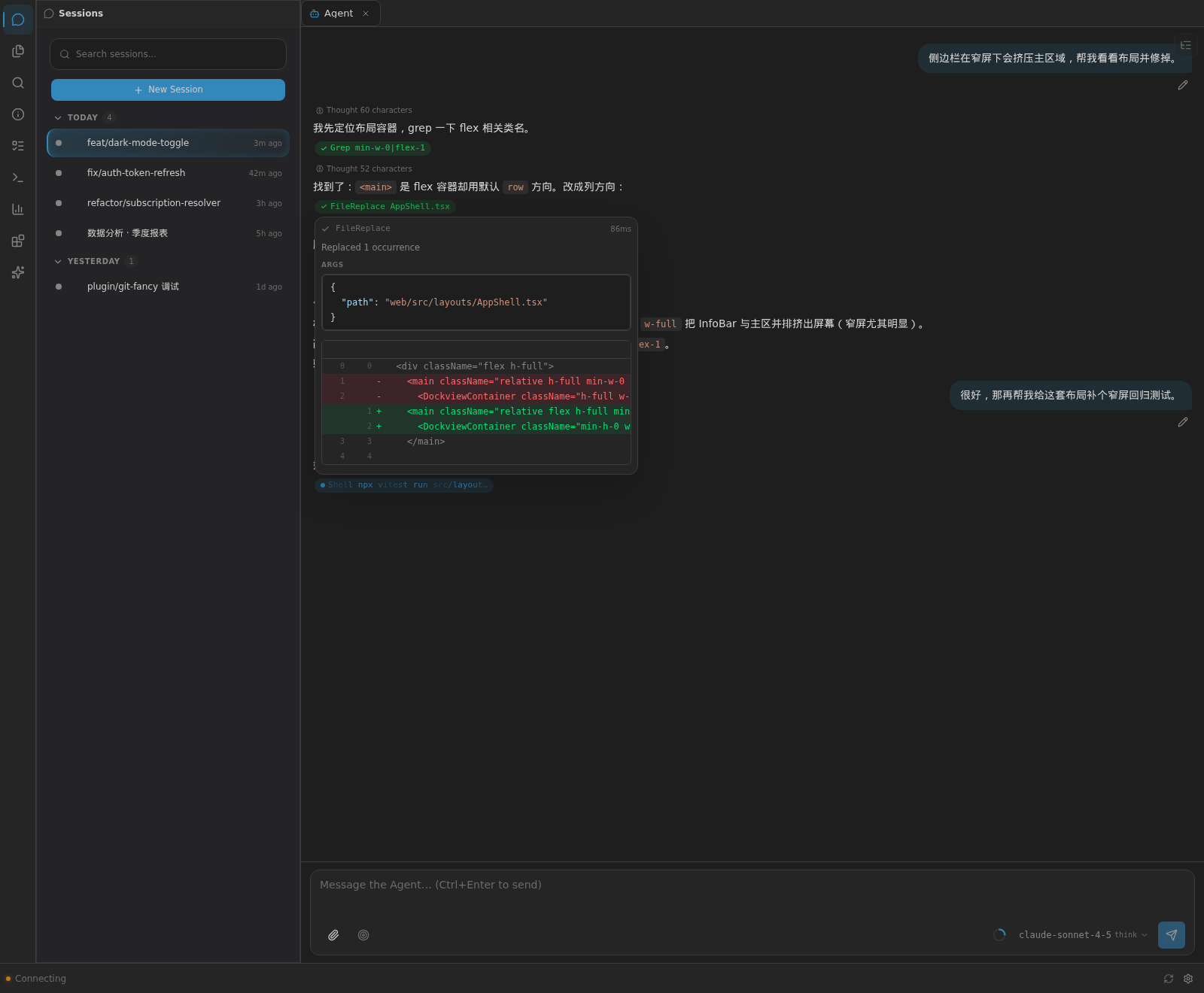Viewport: 1204px width, 993px height.
Task: Click the added DockviewContainer min-h-0 diff line
Action: click(476, 427)
